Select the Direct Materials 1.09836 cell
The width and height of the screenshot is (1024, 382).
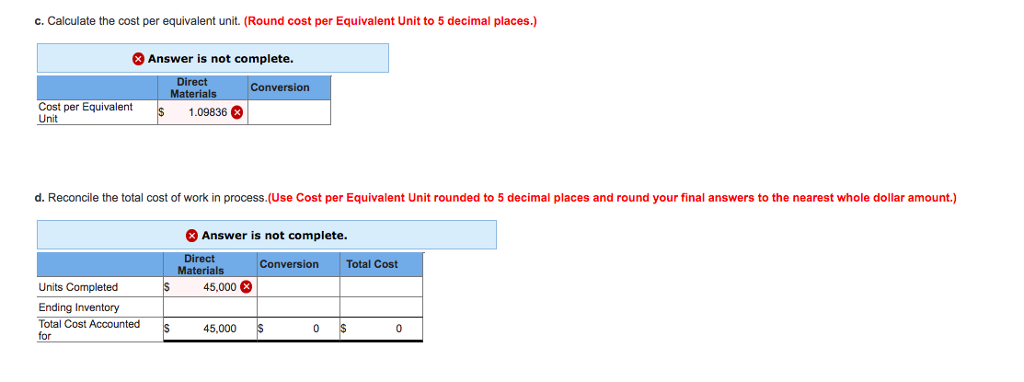pyautogui.click(x=202, y=112)
